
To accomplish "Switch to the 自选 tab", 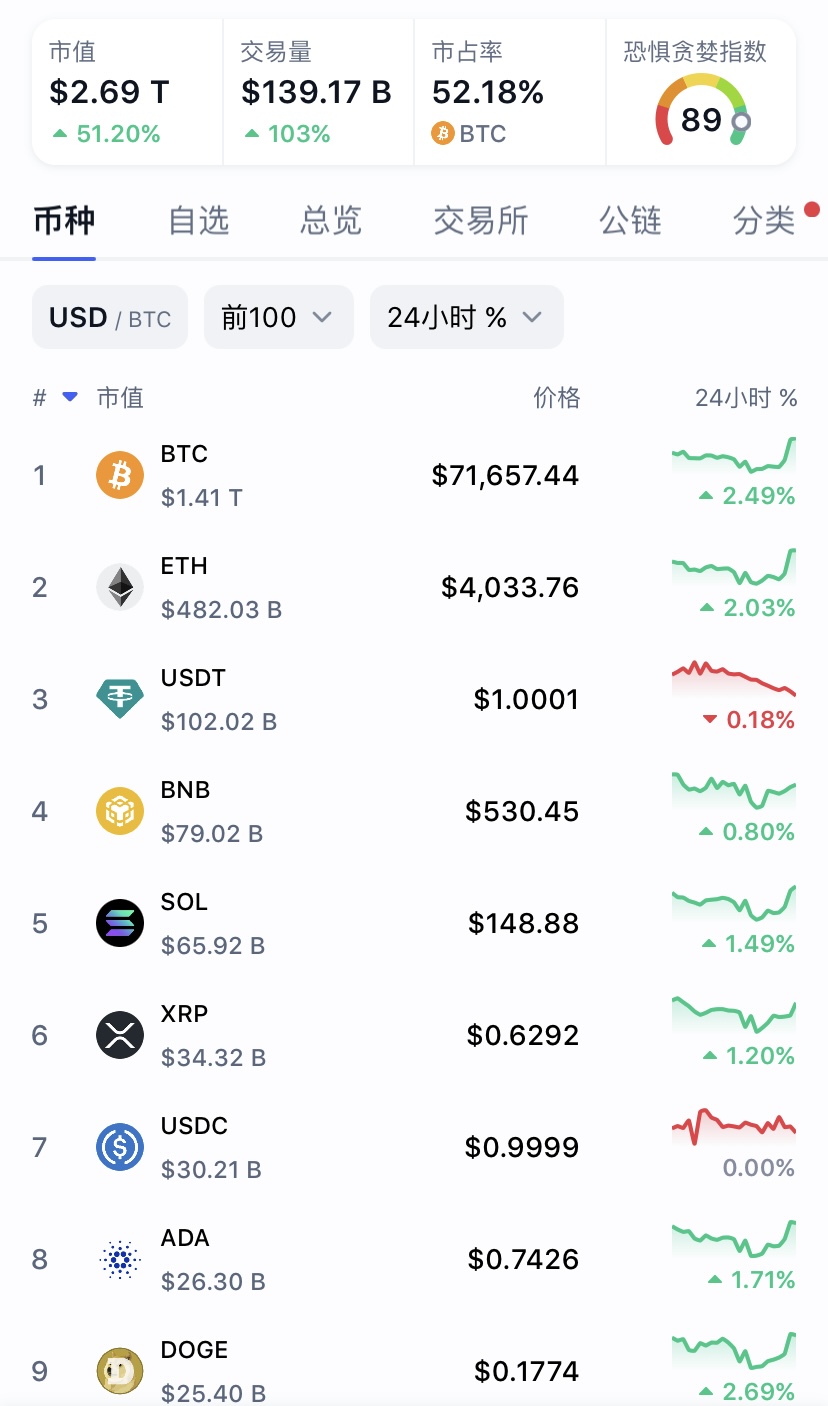I will point(199,220).
